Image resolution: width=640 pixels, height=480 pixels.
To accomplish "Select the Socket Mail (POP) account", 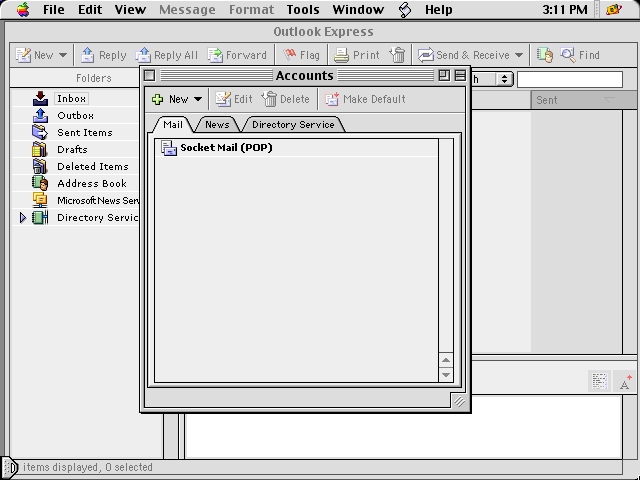I will (297, 148).
